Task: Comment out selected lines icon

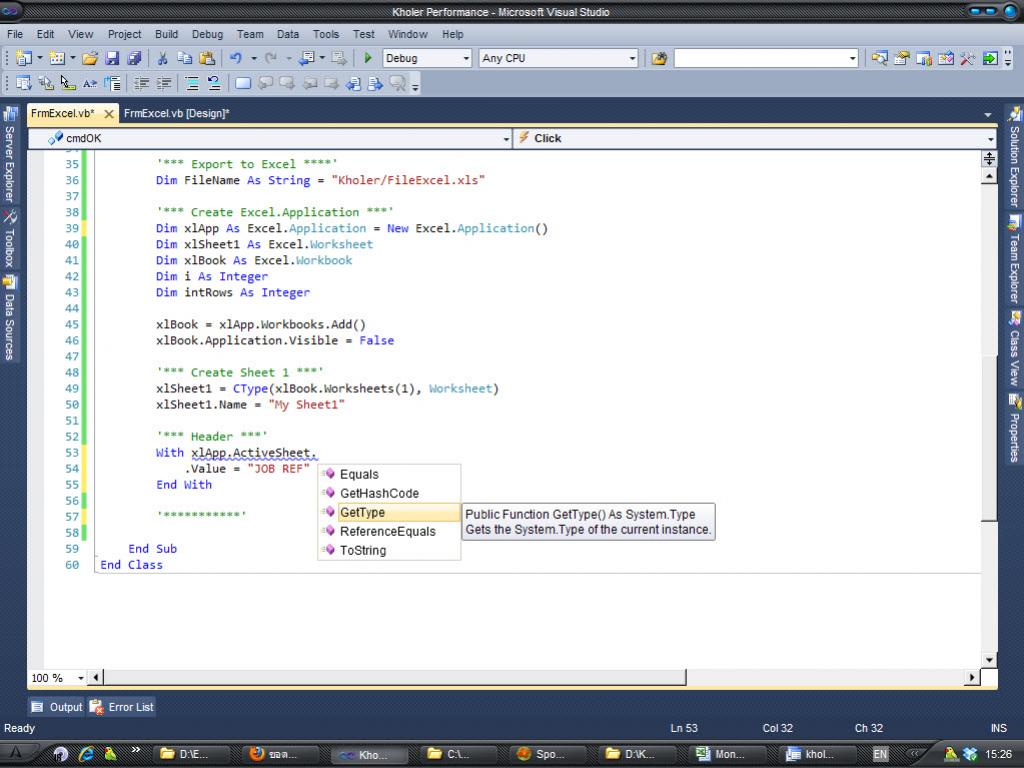Action: click(190, 84)
